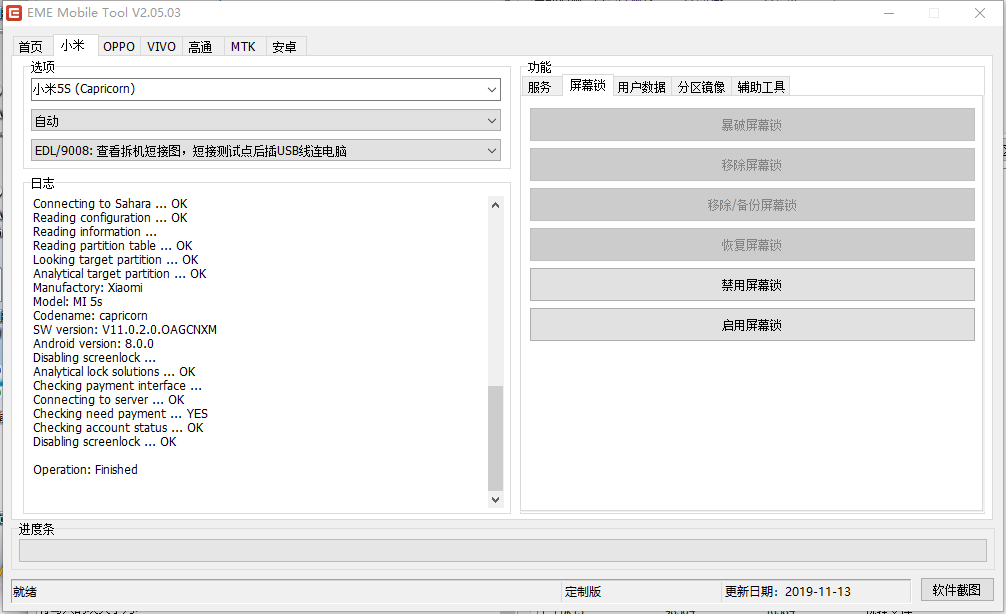The height and width of the screenshot is (614, 1006).
Task: Click the 软件截图 button
Action: tap(957, 590)
